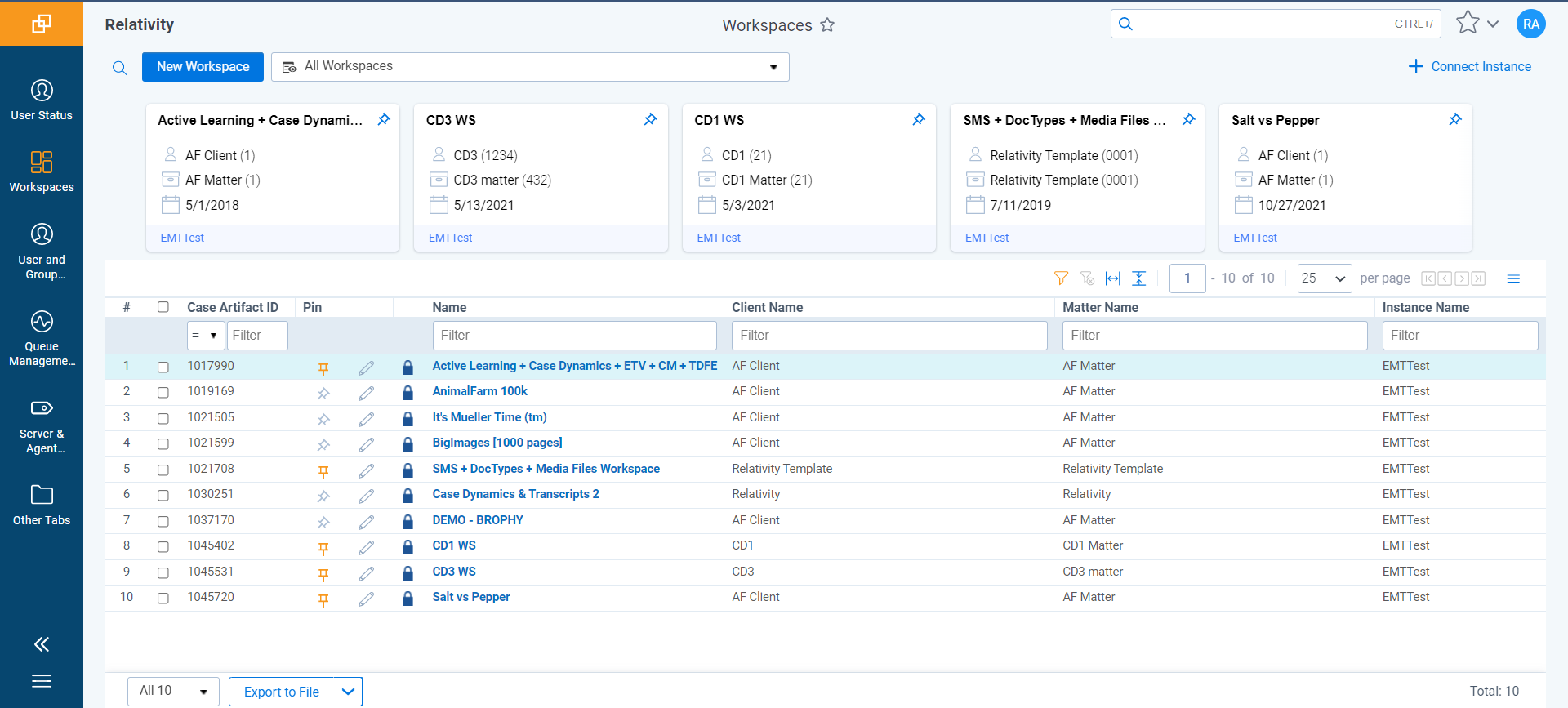1568x708 pixels.
Task: Open Server & Agent sidebar tab
Action: point(42,425)
